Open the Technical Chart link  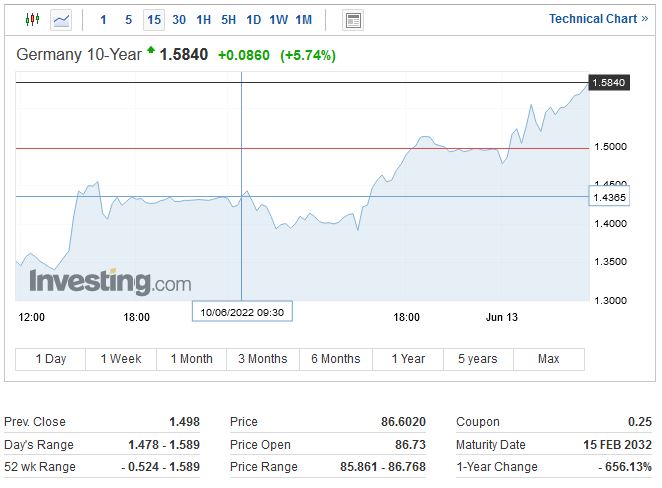598,19
